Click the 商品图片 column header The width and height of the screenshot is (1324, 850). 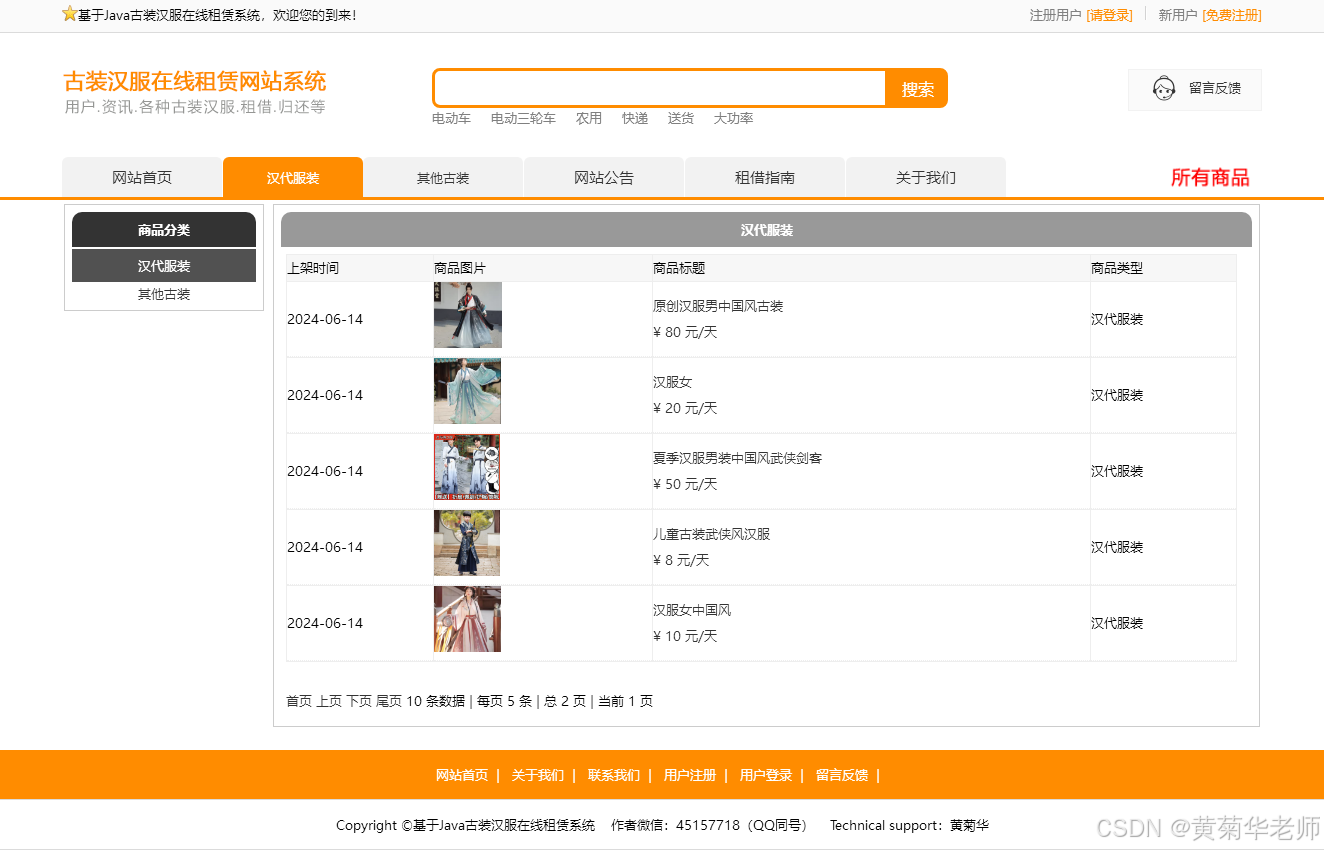(460, 268)
